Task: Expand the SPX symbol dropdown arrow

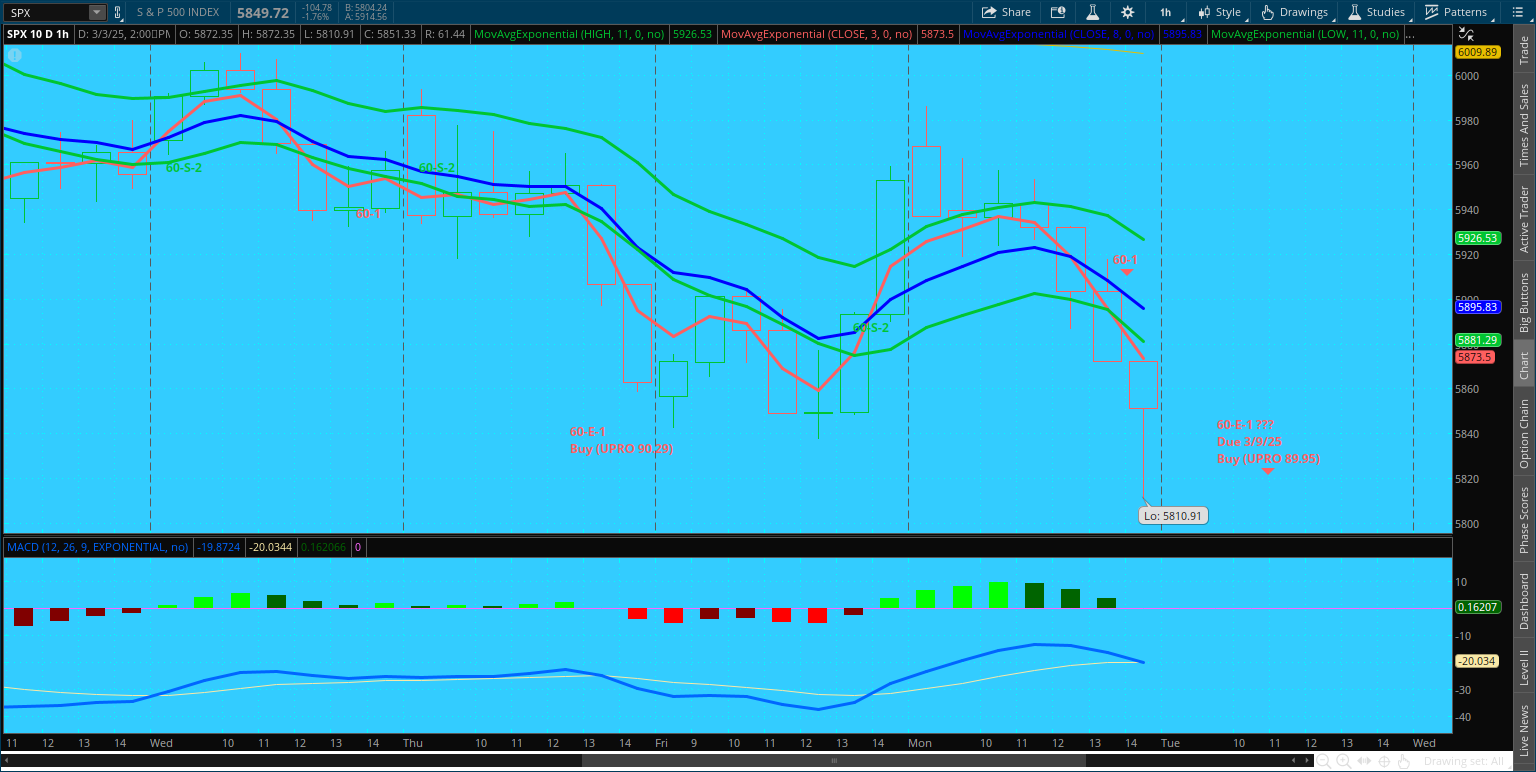Action: pos(96,13)
